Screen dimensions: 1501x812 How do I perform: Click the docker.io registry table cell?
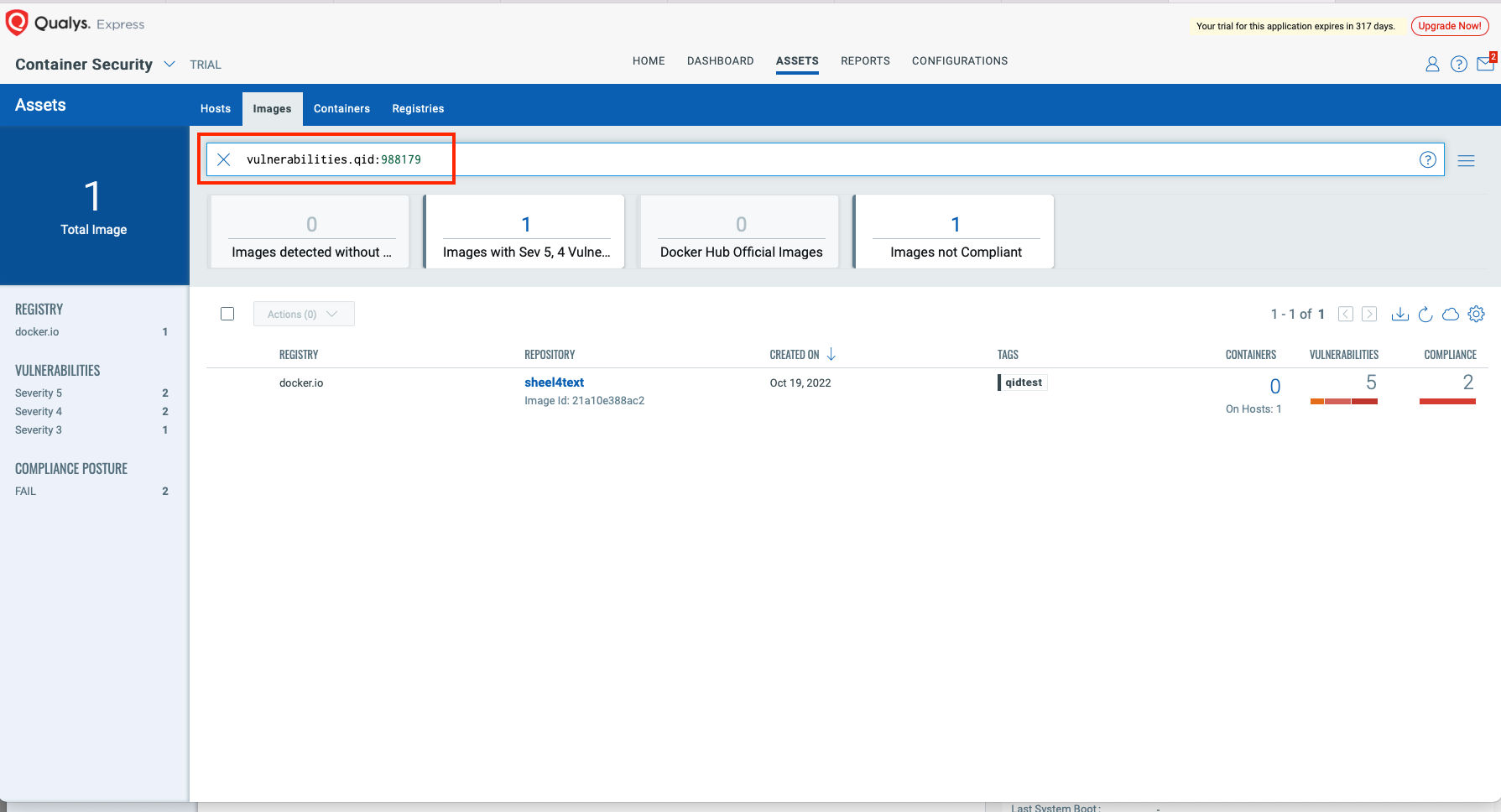point(301,383)
